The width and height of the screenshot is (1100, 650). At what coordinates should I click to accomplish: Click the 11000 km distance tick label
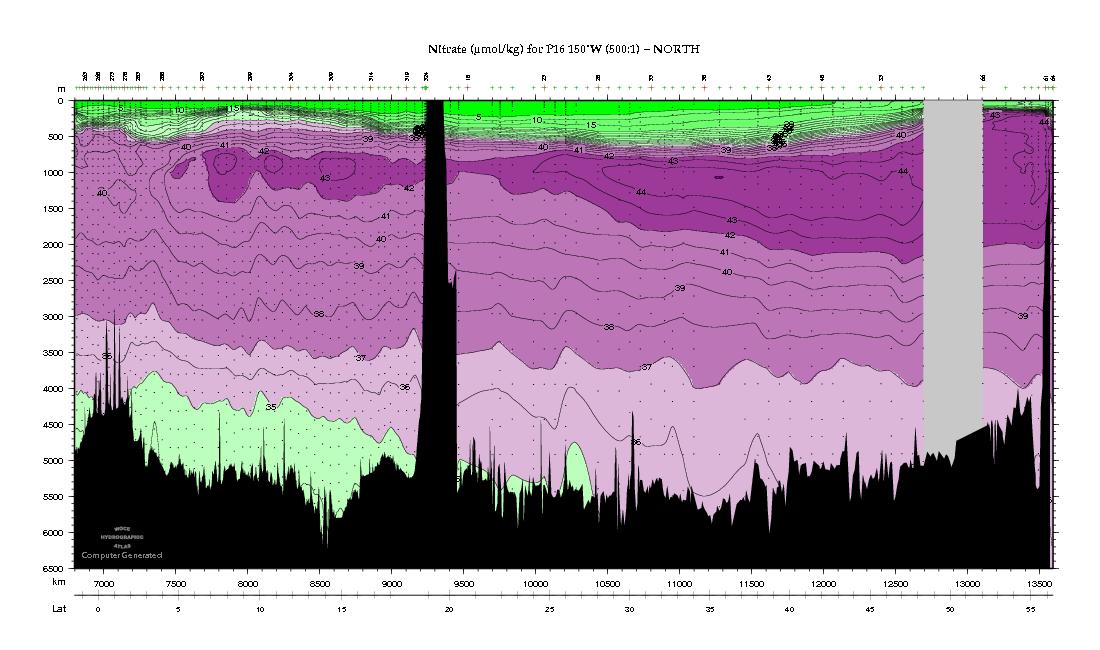click(679, 584)
